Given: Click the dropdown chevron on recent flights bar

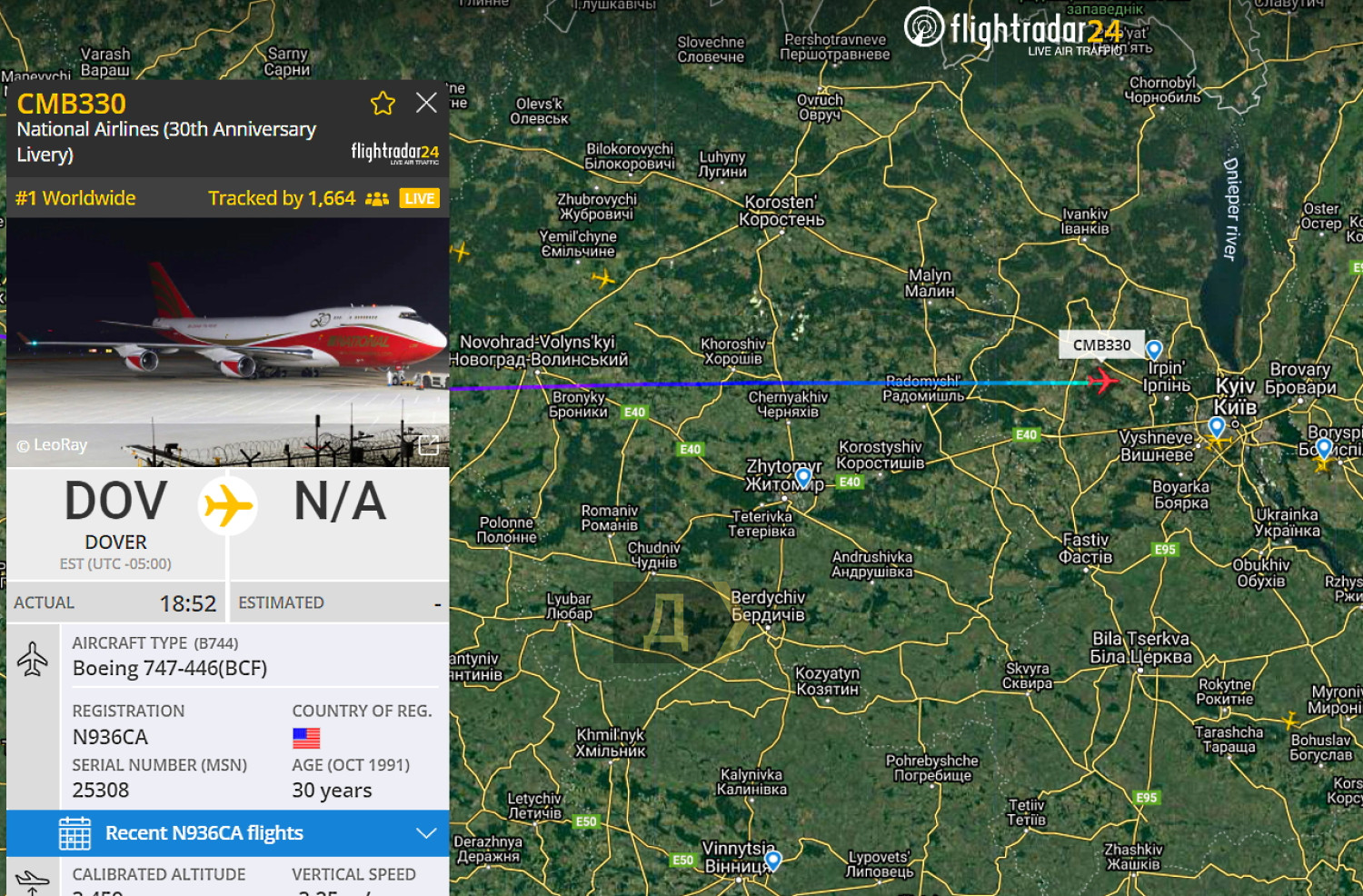Looking at the screenshot, I should (x=426, y=833).
